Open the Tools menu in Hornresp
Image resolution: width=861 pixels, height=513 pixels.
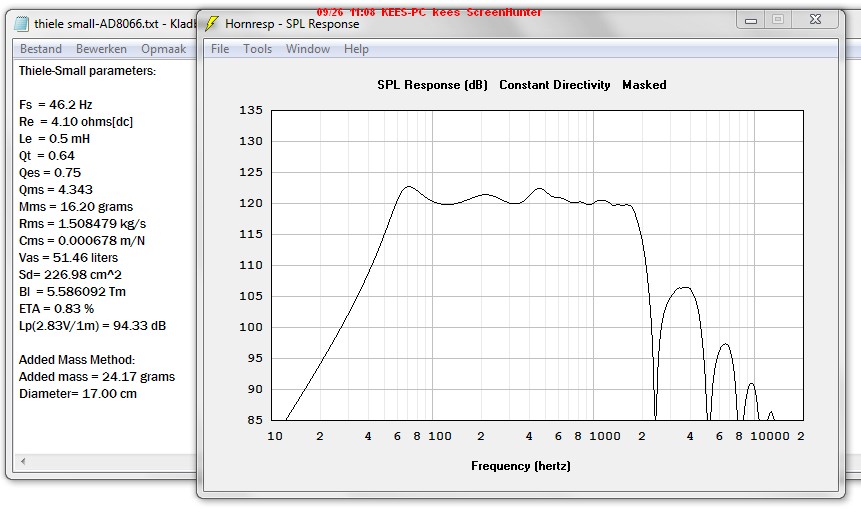tap(258, 49)
